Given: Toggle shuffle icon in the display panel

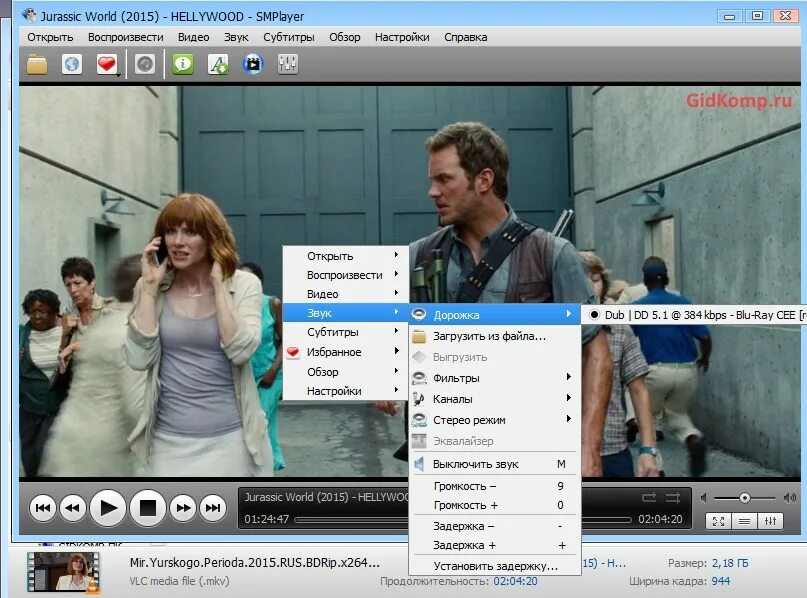Looking at the screenshot, I should pos(673,498).
